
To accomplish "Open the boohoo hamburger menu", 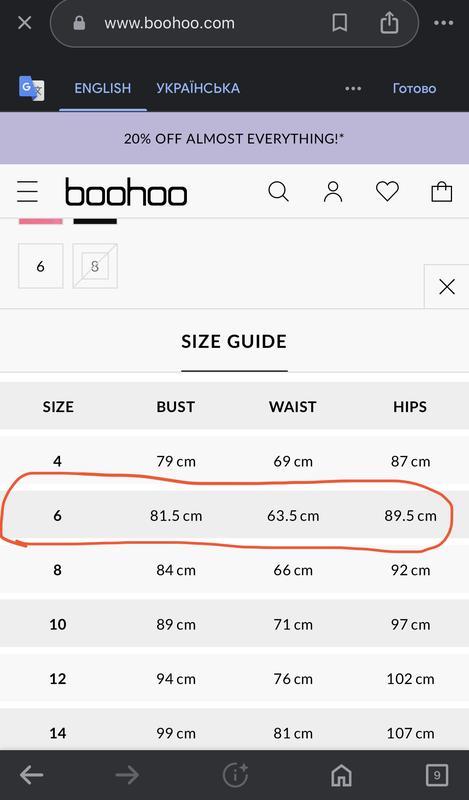I will [x=27, y=191].
